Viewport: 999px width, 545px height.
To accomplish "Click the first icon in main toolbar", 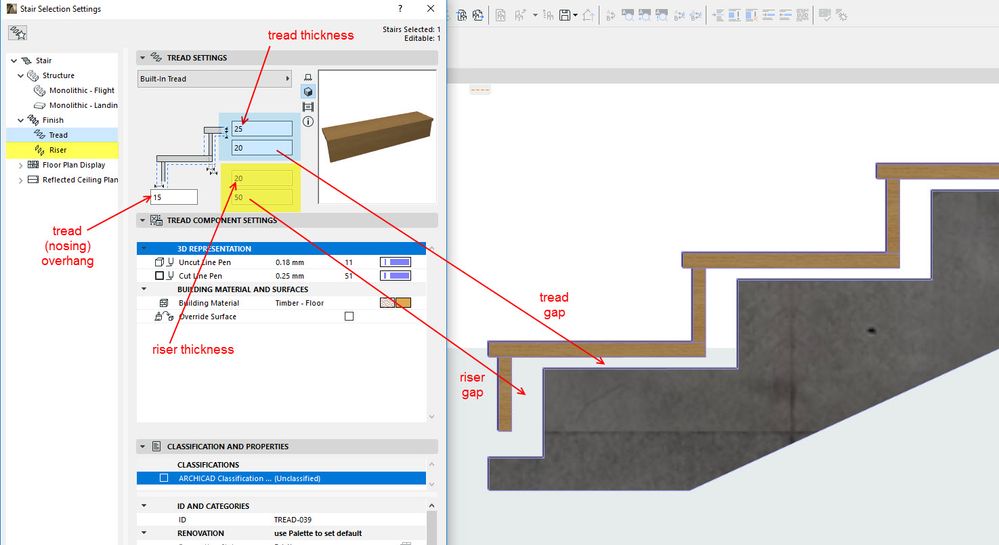I will [462, 15].
